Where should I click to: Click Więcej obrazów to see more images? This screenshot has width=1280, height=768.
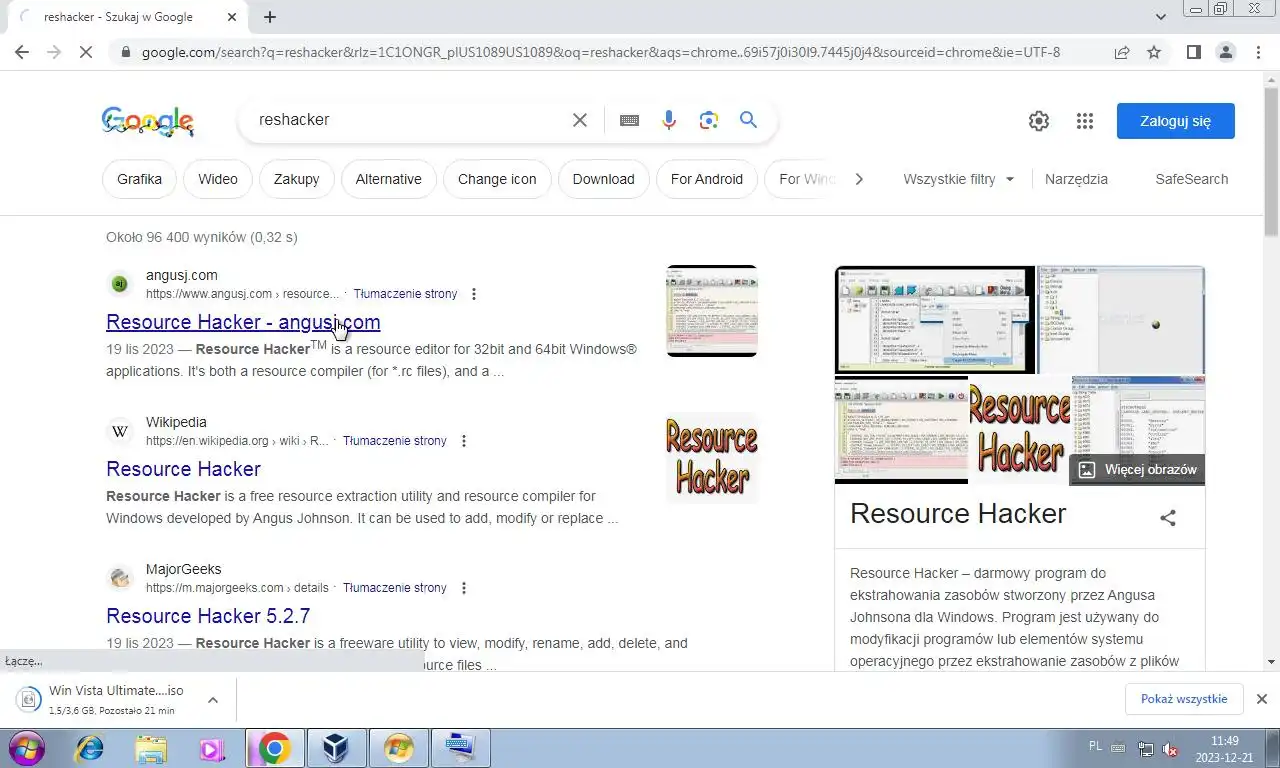[x=1138, y=469]
